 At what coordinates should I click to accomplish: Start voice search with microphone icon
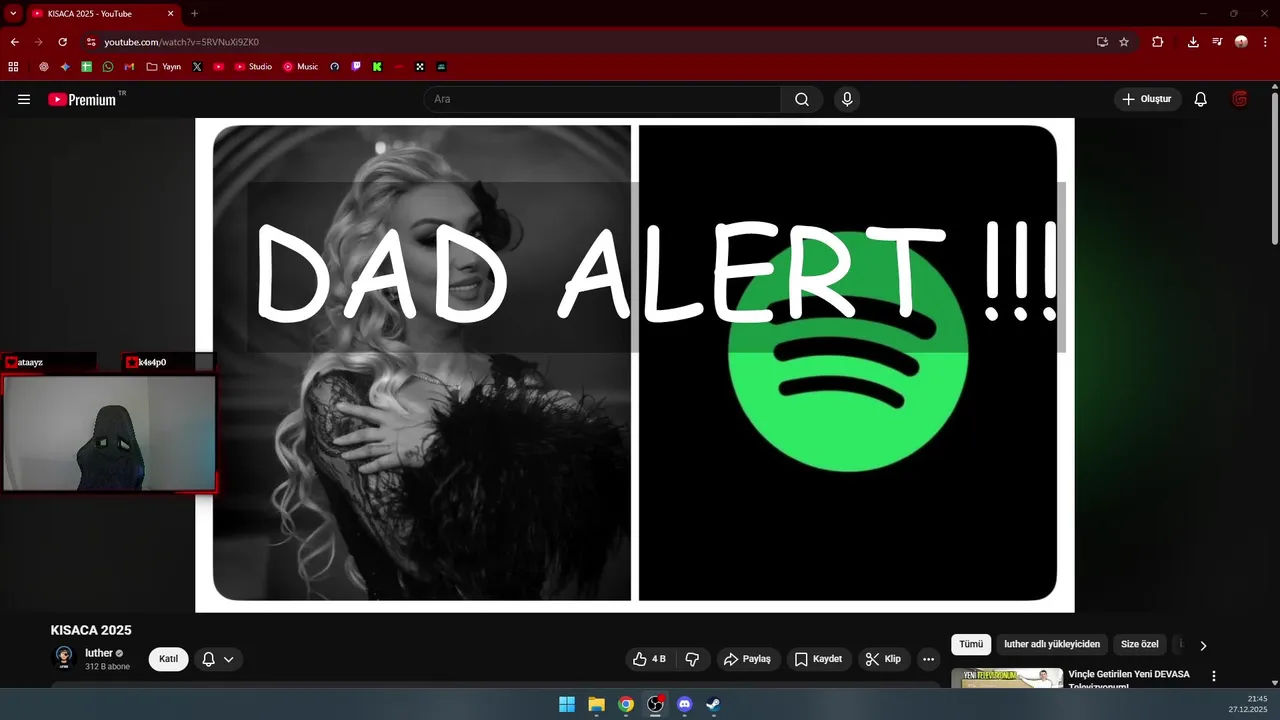(x=847, y=99)
